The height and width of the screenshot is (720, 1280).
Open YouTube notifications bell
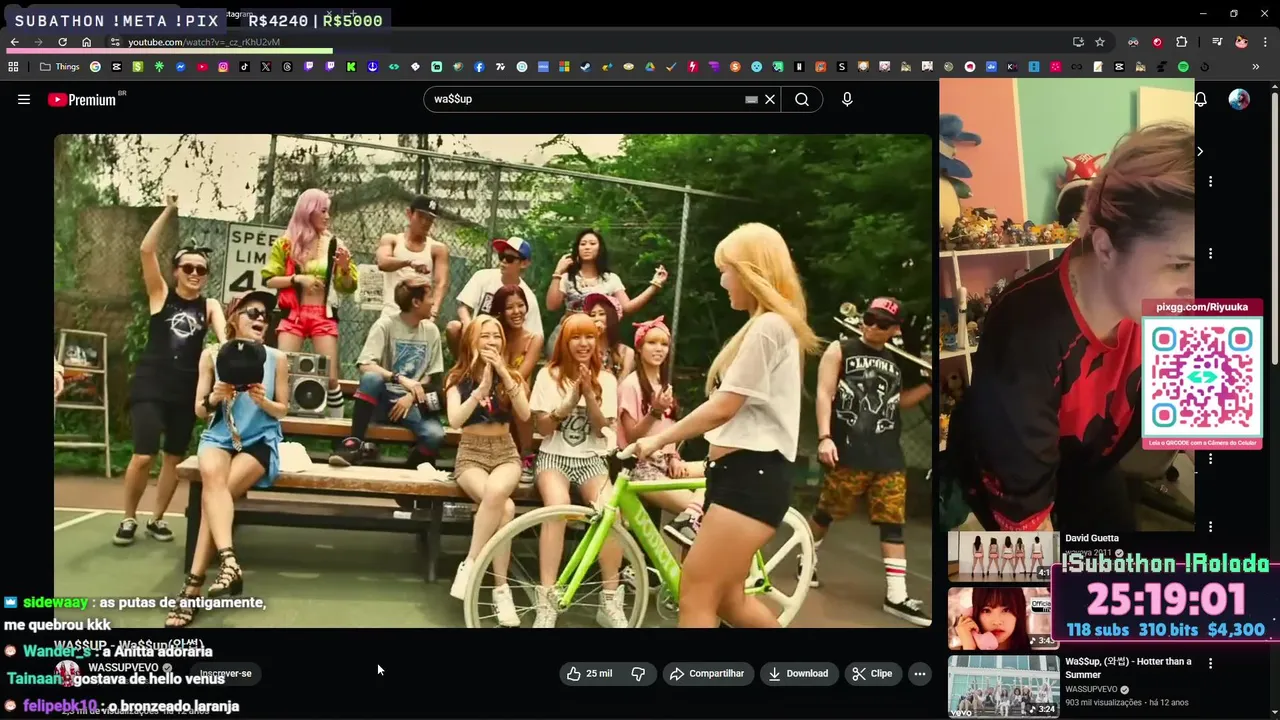[1201, 99]
